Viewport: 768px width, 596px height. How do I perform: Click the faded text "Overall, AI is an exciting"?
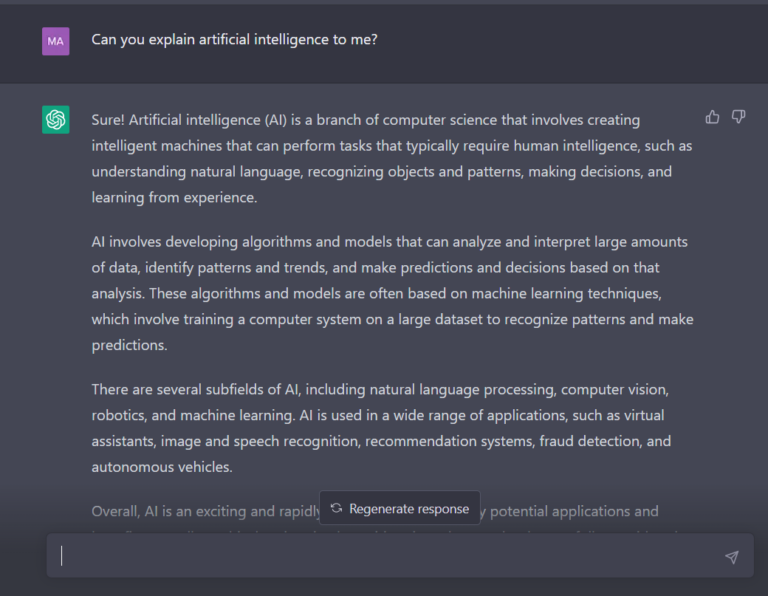(x=206, y=511)
